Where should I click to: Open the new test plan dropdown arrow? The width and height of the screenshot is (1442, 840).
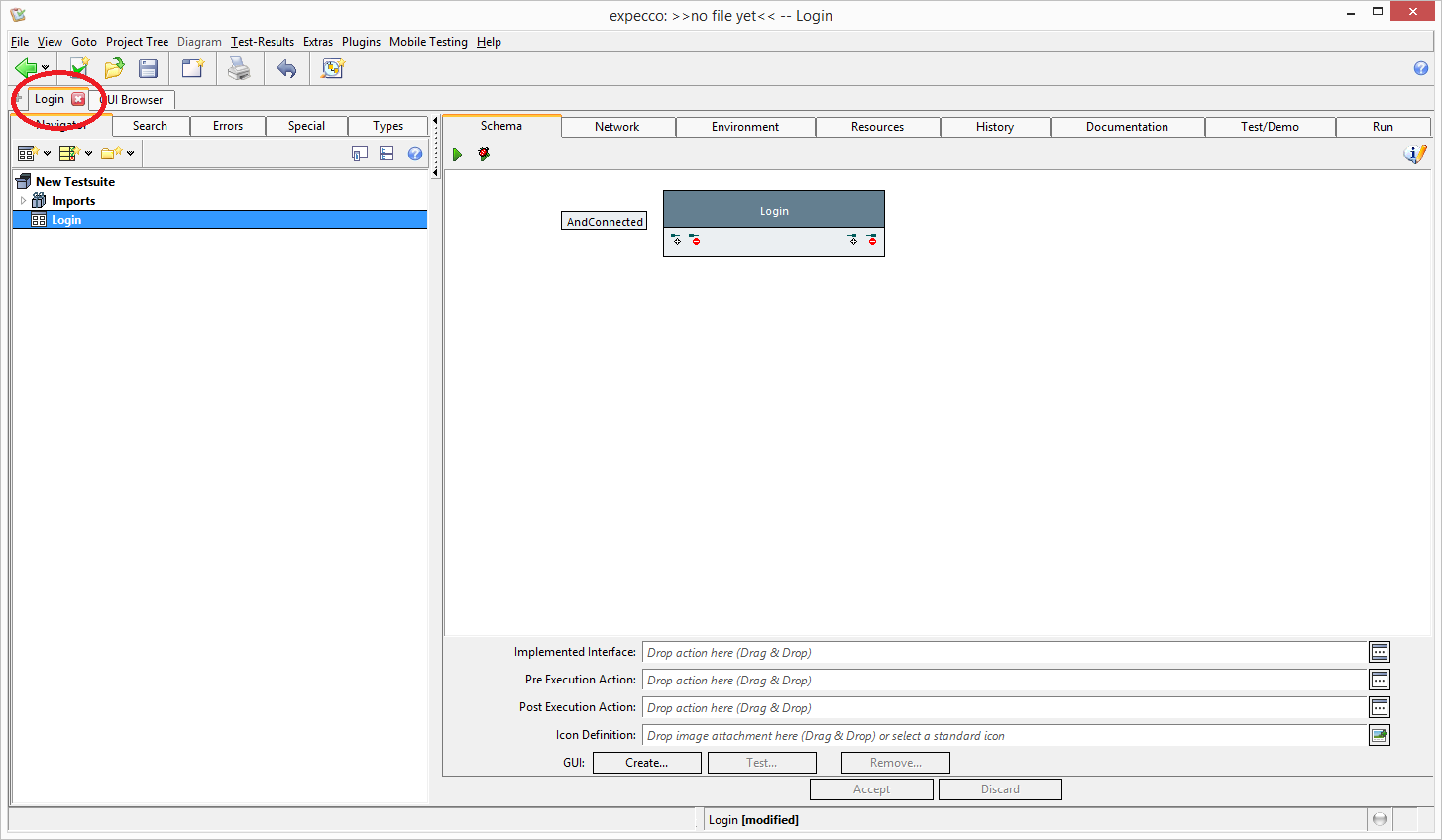point(88,154)
